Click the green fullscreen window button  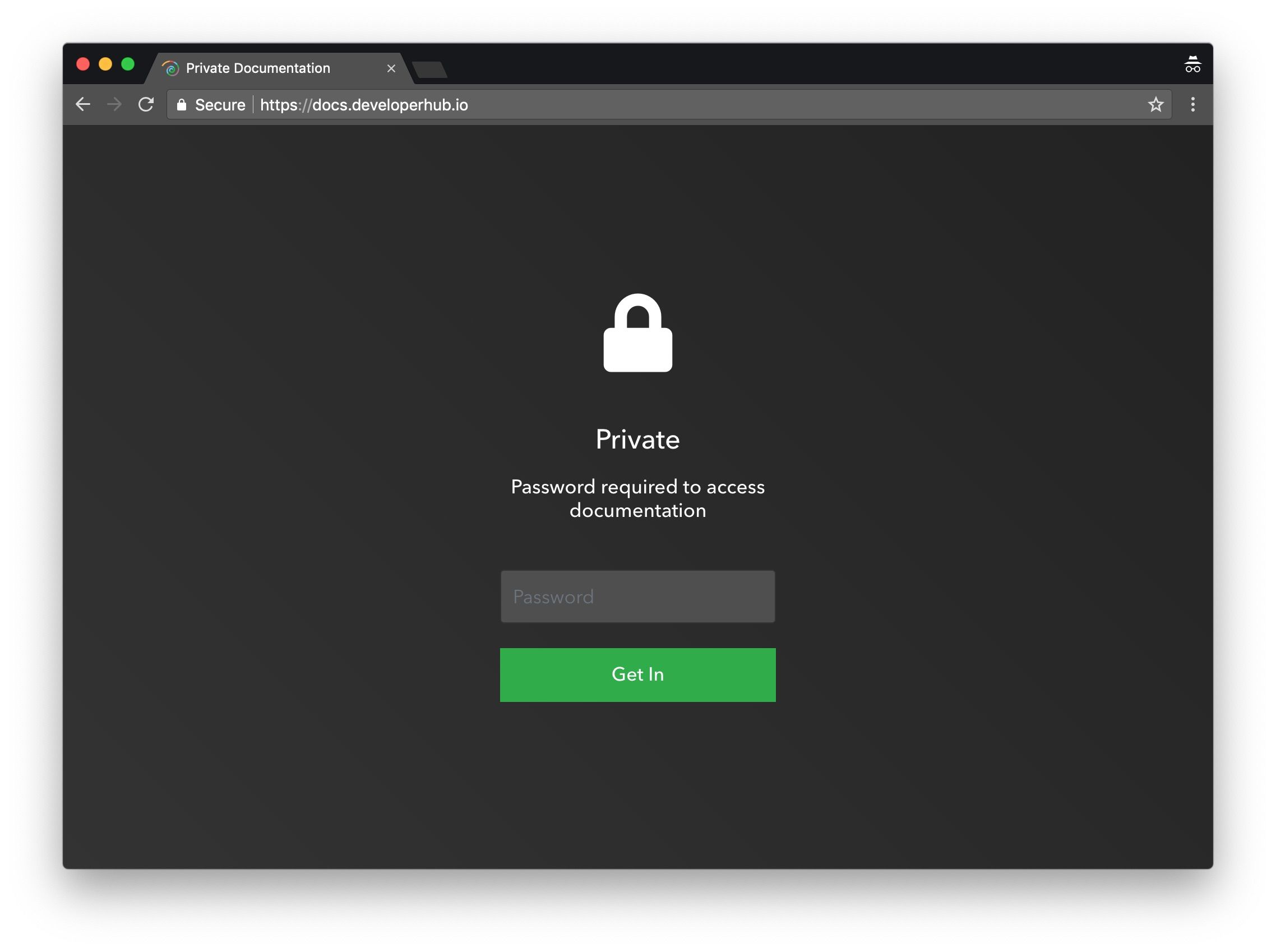tap(128, 64)
